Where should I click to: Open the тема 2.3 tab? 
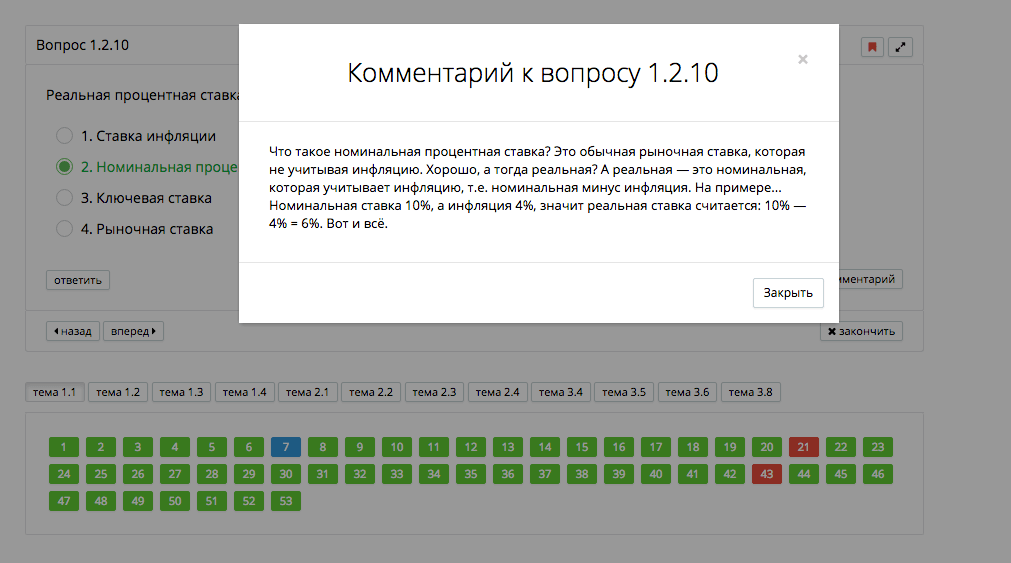pos(435,392)
